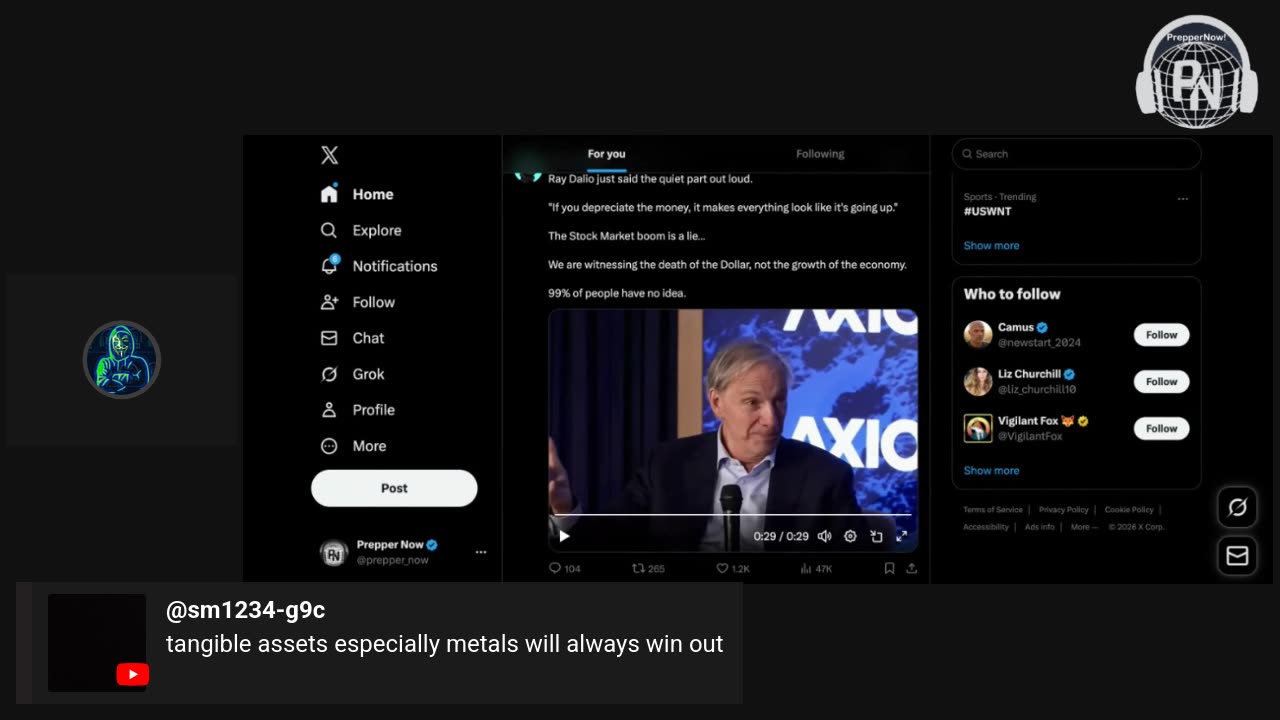Open Camus profile avatar
Viewport: 1280px width, 720px height.
pos(978,335)
